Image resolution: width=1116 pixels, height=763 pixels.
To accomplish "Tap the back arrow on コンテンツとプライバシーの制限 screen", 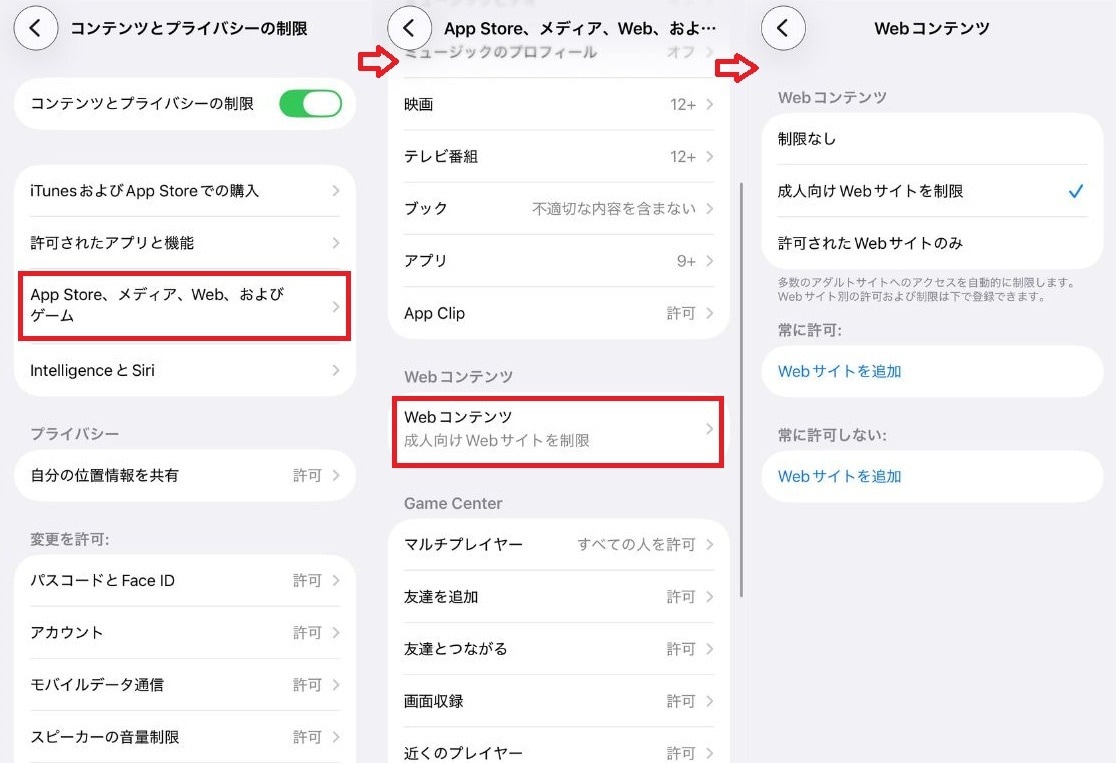I will tap(36, 29).
